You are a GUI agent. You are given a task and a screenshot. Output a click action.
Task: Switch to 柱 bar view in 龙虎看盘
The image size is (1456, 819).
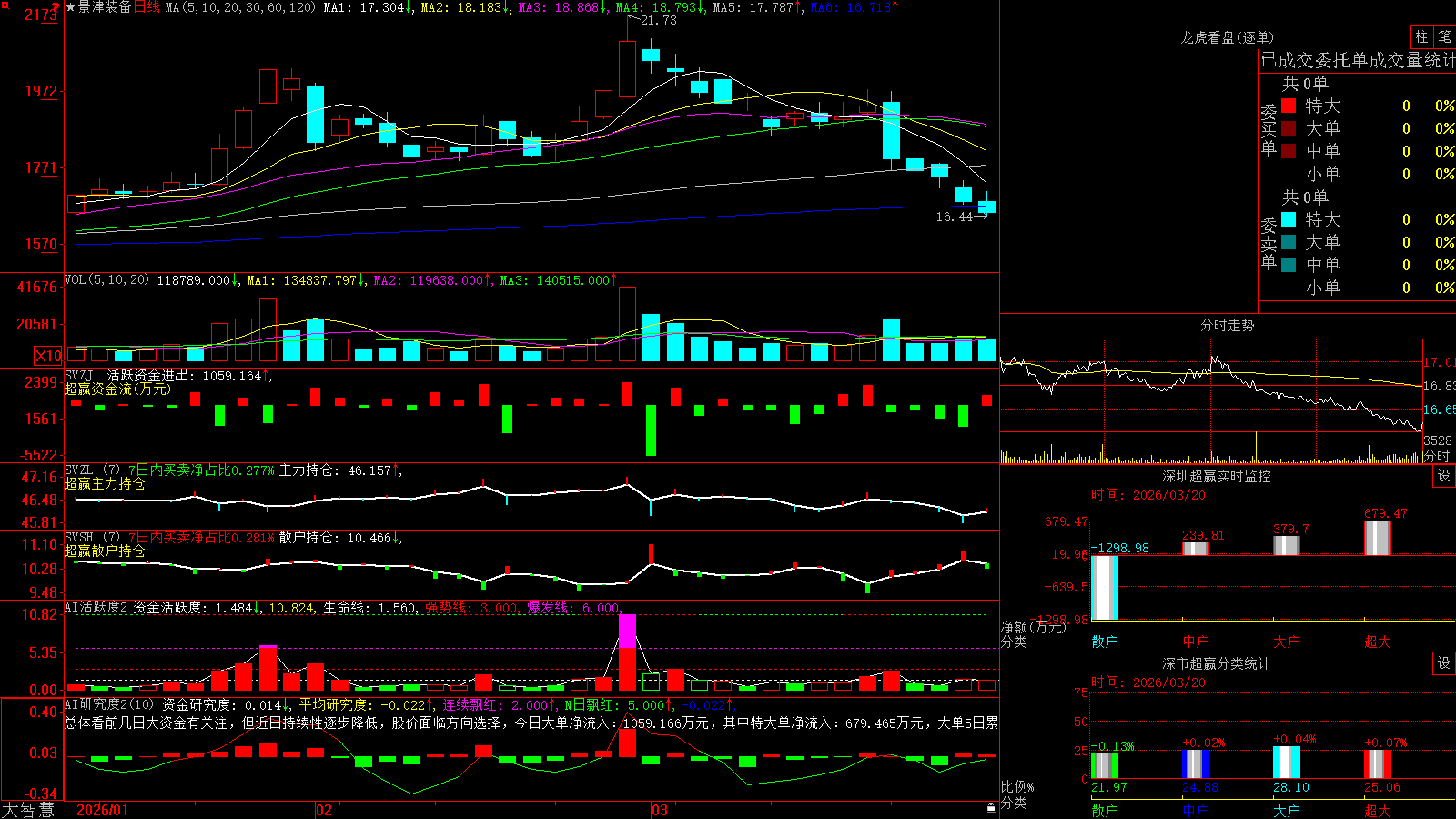point(1421,37)
